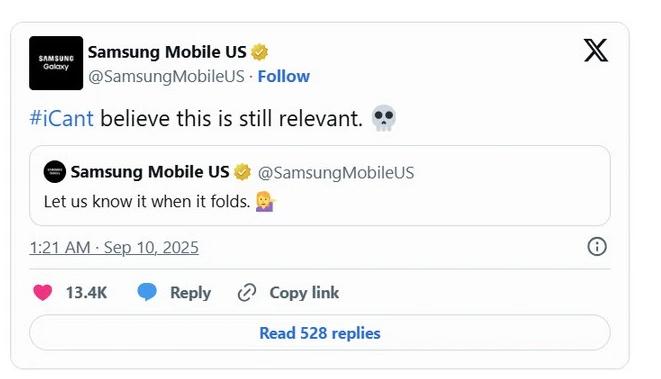Click the X logo icon
The image size is (661, 379).
pos(596,50)
